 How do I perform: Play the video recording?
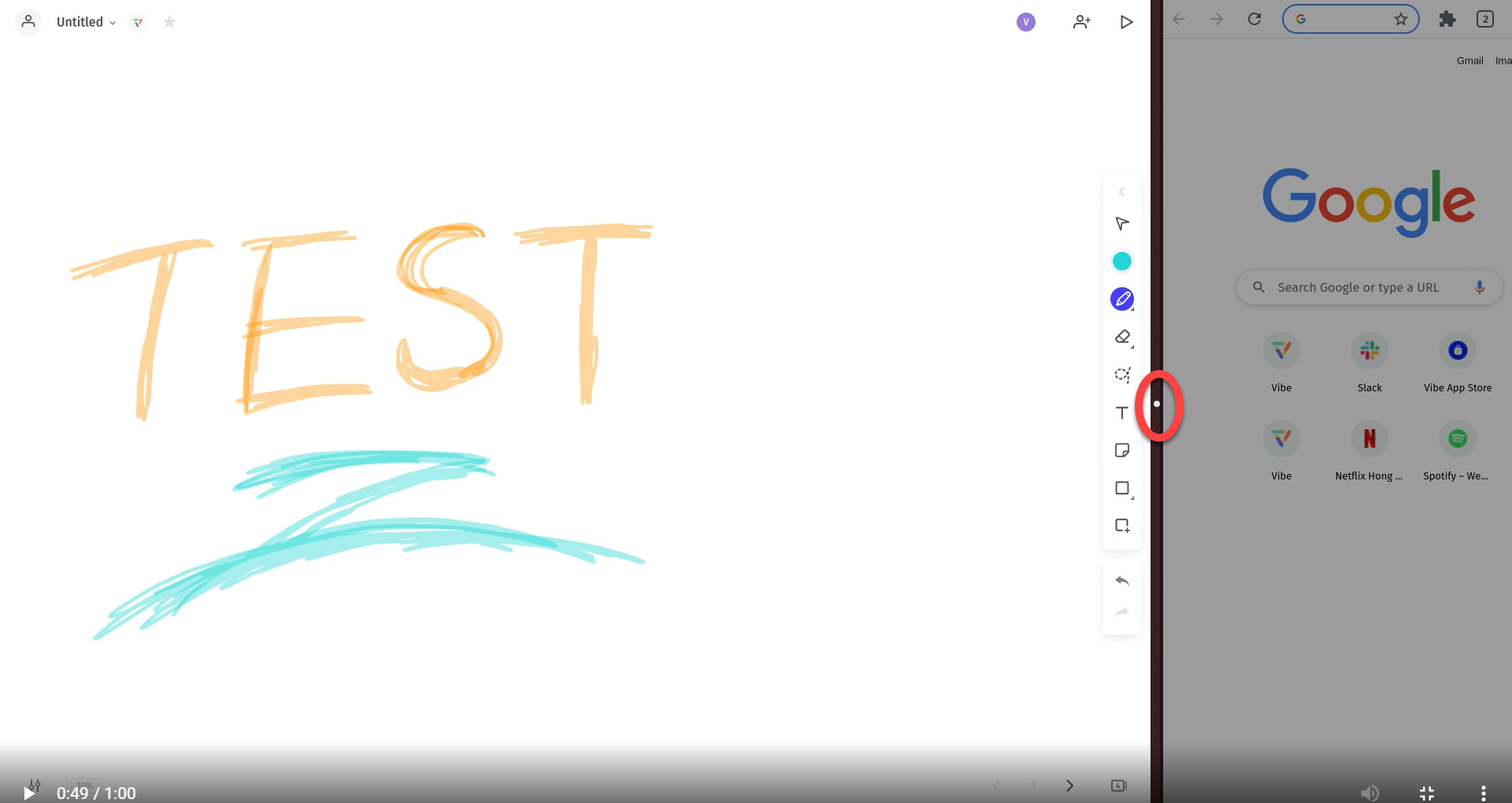click(x=29, y=793)
